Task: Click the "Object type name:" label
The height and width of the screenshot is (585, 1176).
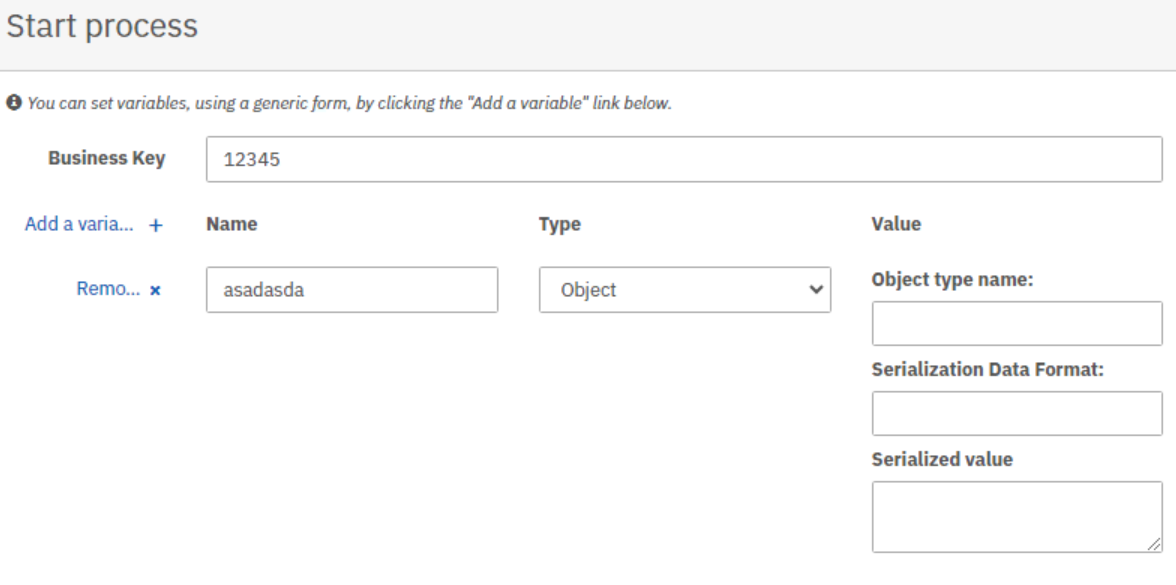Action: click(952, 280)
